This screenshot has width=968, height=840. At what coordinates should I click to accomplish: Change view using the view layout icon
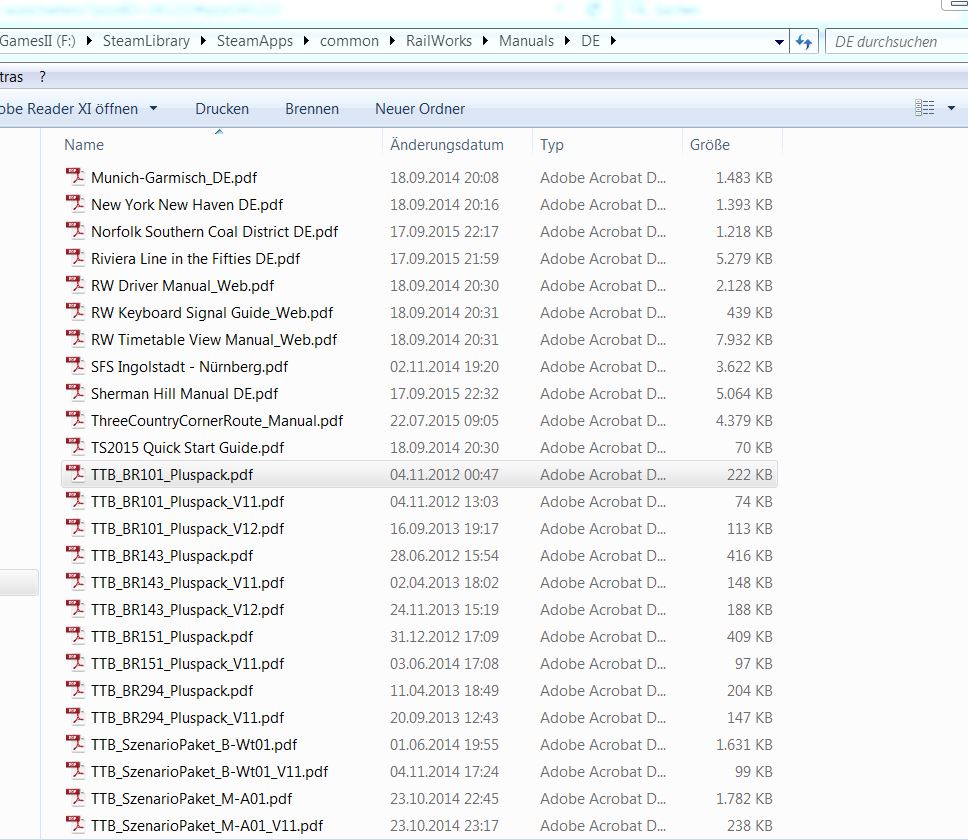(x=924, y=108)
